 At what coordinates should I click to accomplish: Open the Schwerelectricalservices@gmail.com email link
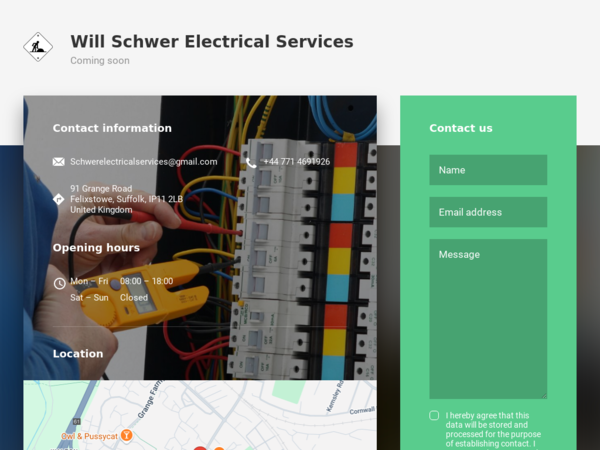[x=143, y=162]
